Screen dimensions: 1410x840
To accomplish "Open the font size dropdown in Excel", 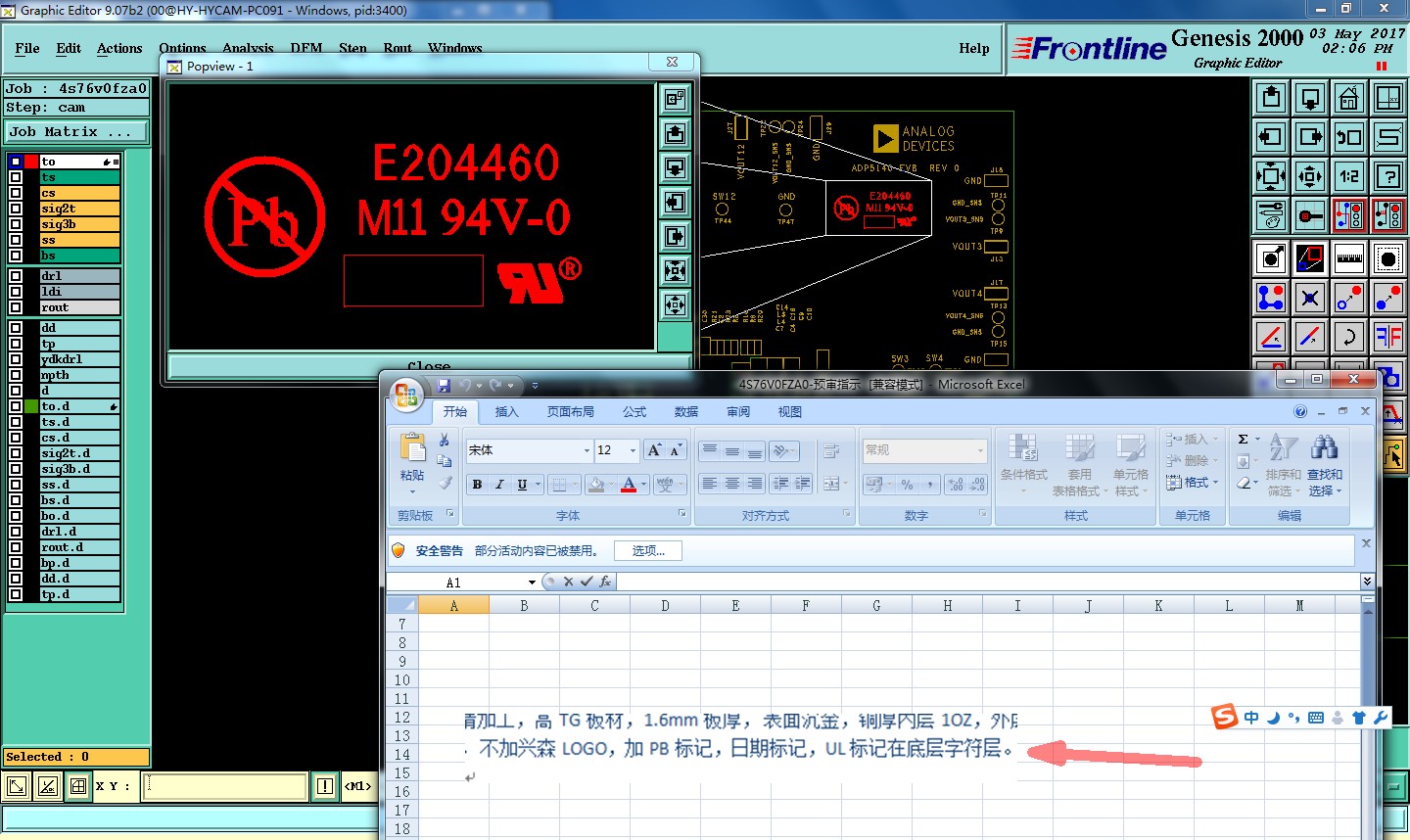I will (633, 450).
